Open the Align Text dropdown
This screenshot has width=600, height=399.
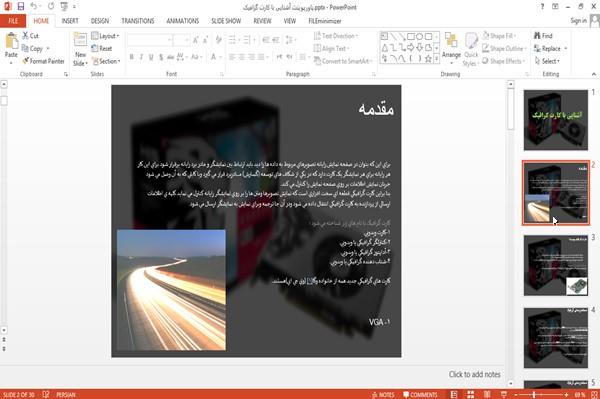[331, 49]
